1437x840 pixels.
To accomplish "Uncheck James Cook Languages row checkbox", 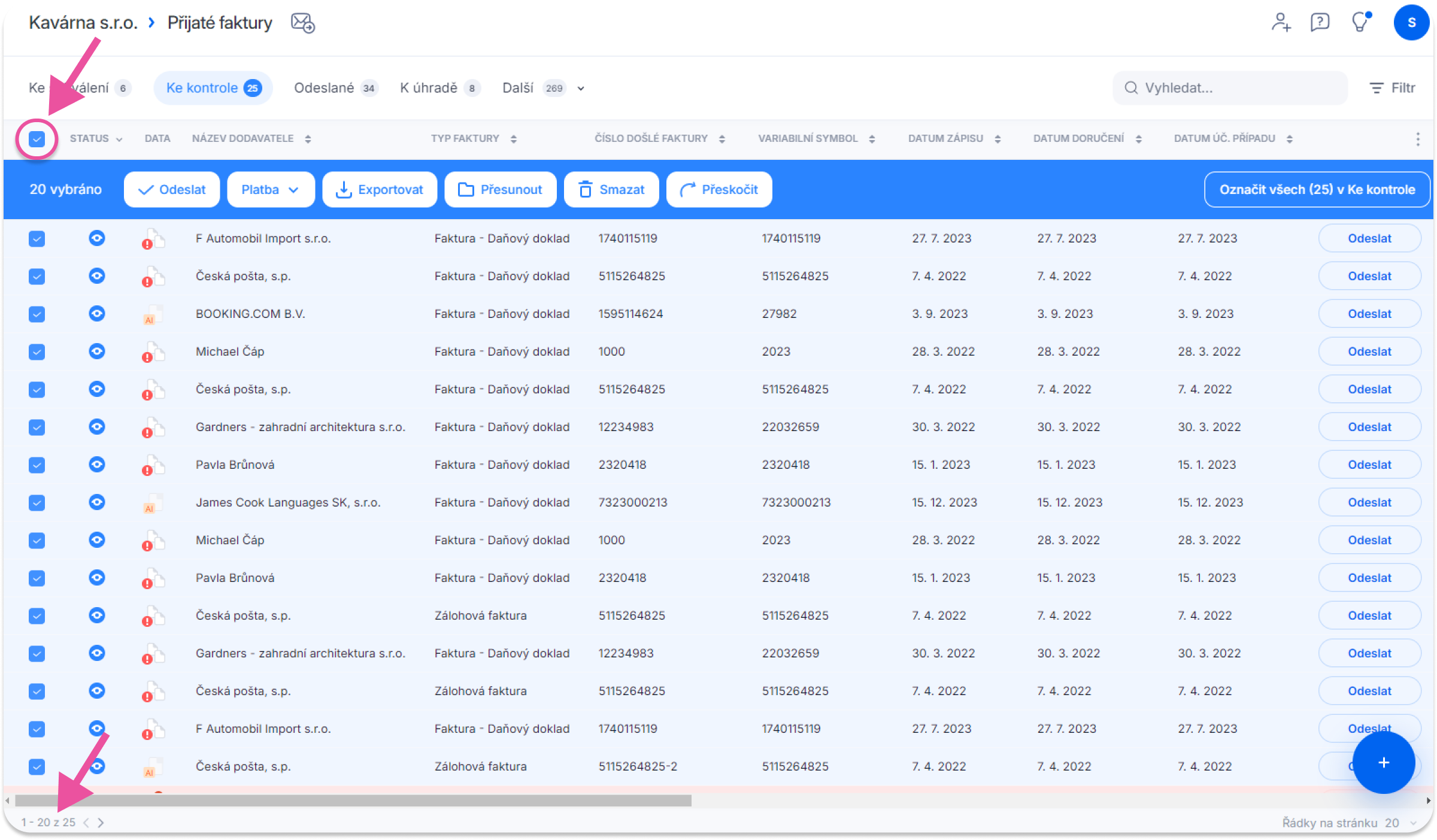I will point(37,503).
